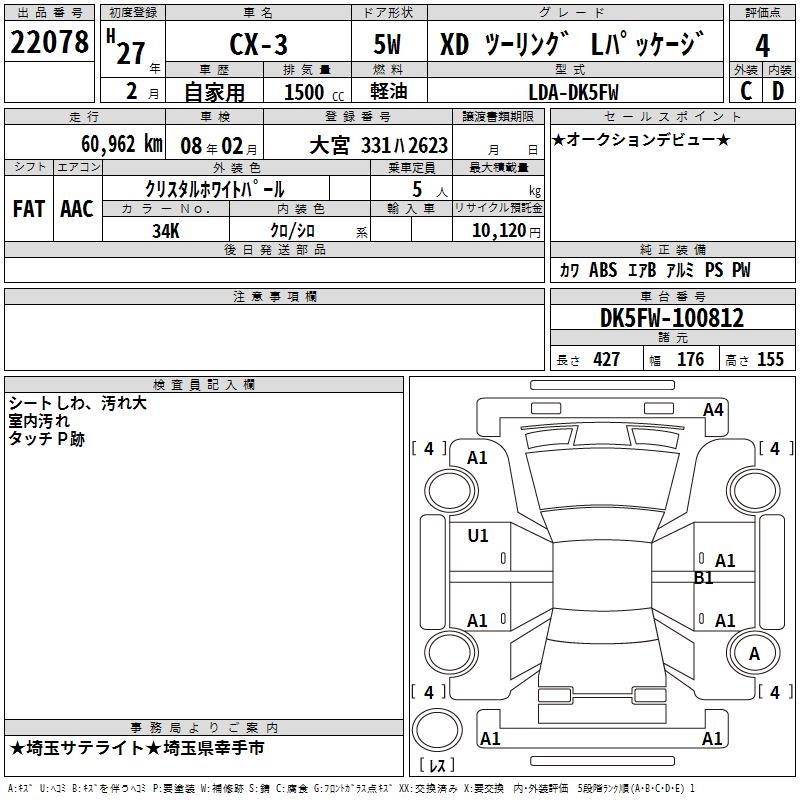Screen dimensions: 800x800
Task: Select the interior grade D
Action: coord(778,91)
